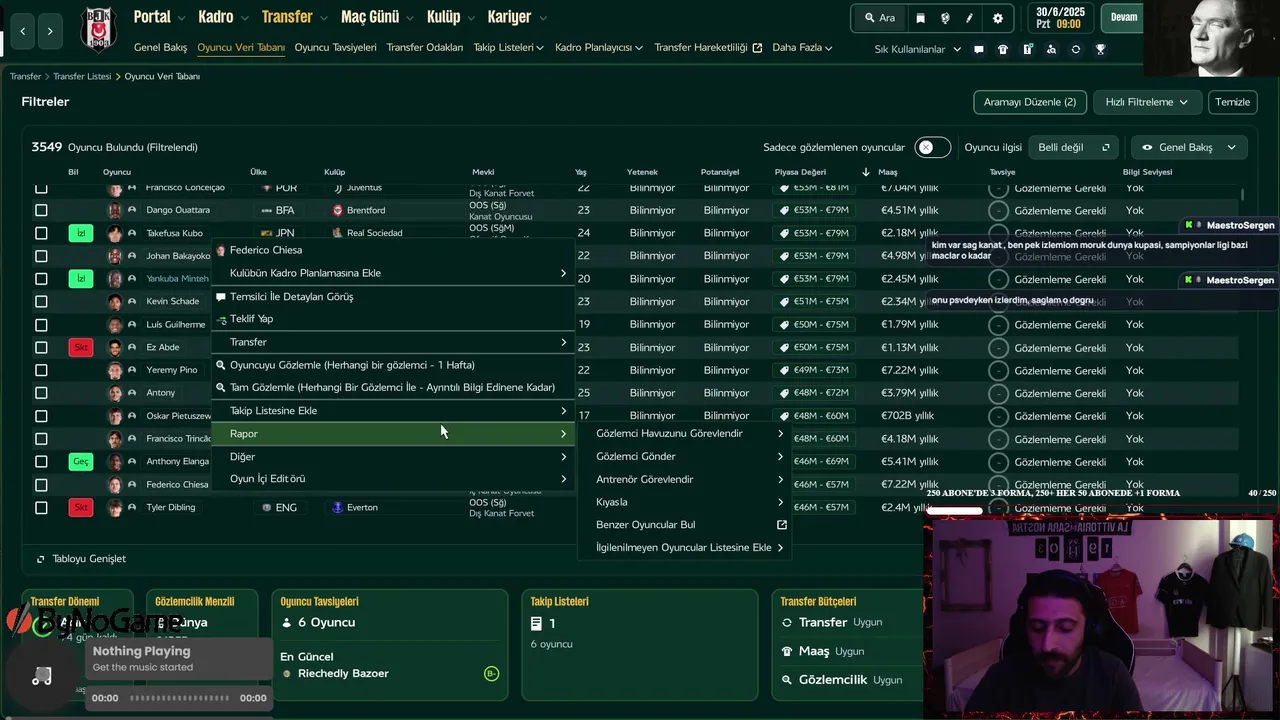Open the Beşiktaş club badge
This screenshot has width=1280, height=720.
[x=98, y=30]
